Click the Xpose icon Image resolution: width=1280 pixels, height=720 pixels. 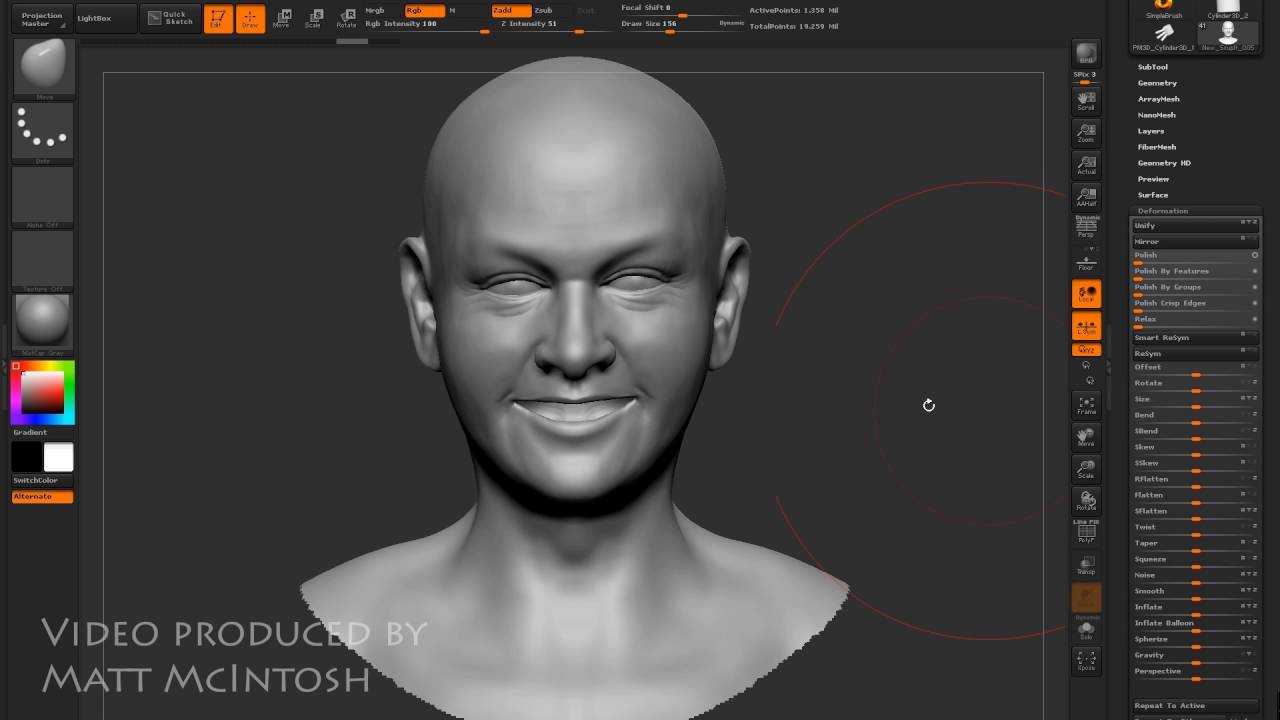(x=1086, y=661)
